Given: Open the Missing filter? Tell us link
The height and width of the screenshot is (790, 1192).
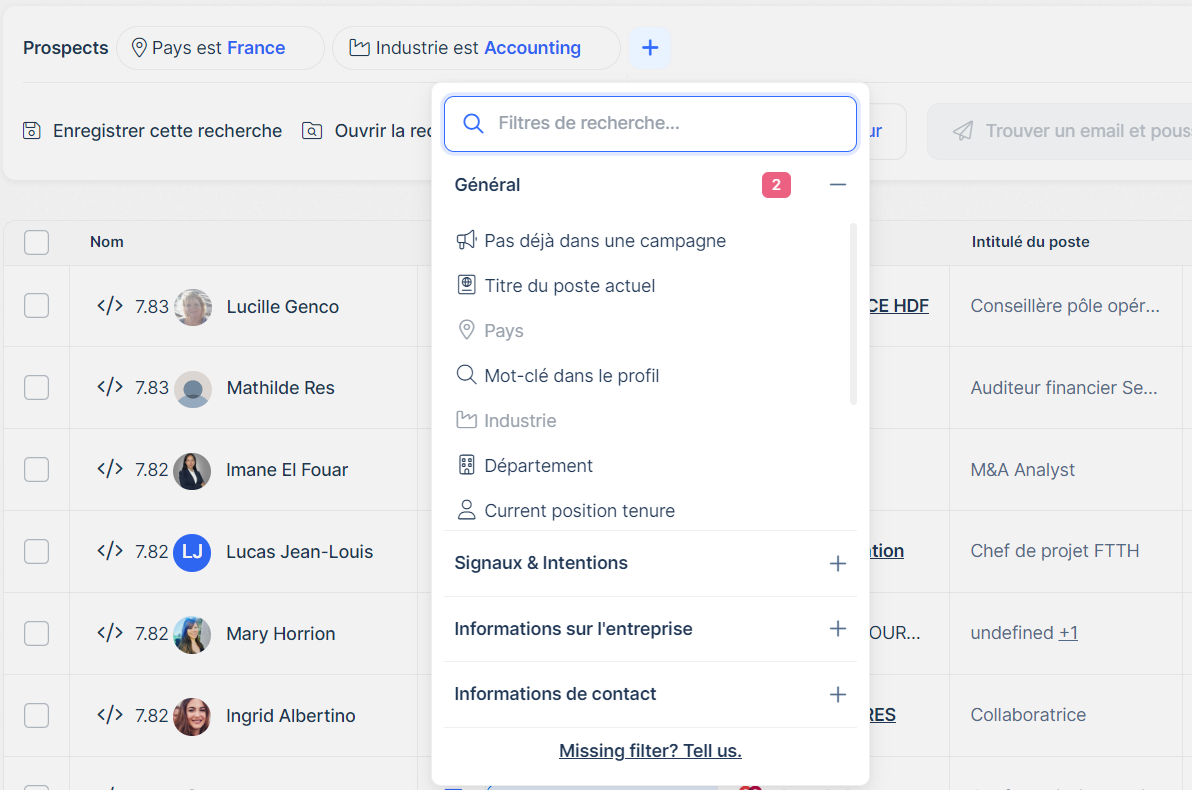Looking at the screenshot, I should pos(650,750).
